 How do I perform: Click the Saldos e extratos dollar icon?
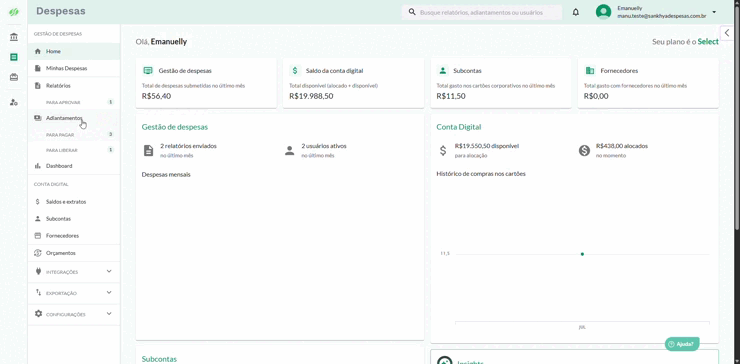click(x=38, y=202)
